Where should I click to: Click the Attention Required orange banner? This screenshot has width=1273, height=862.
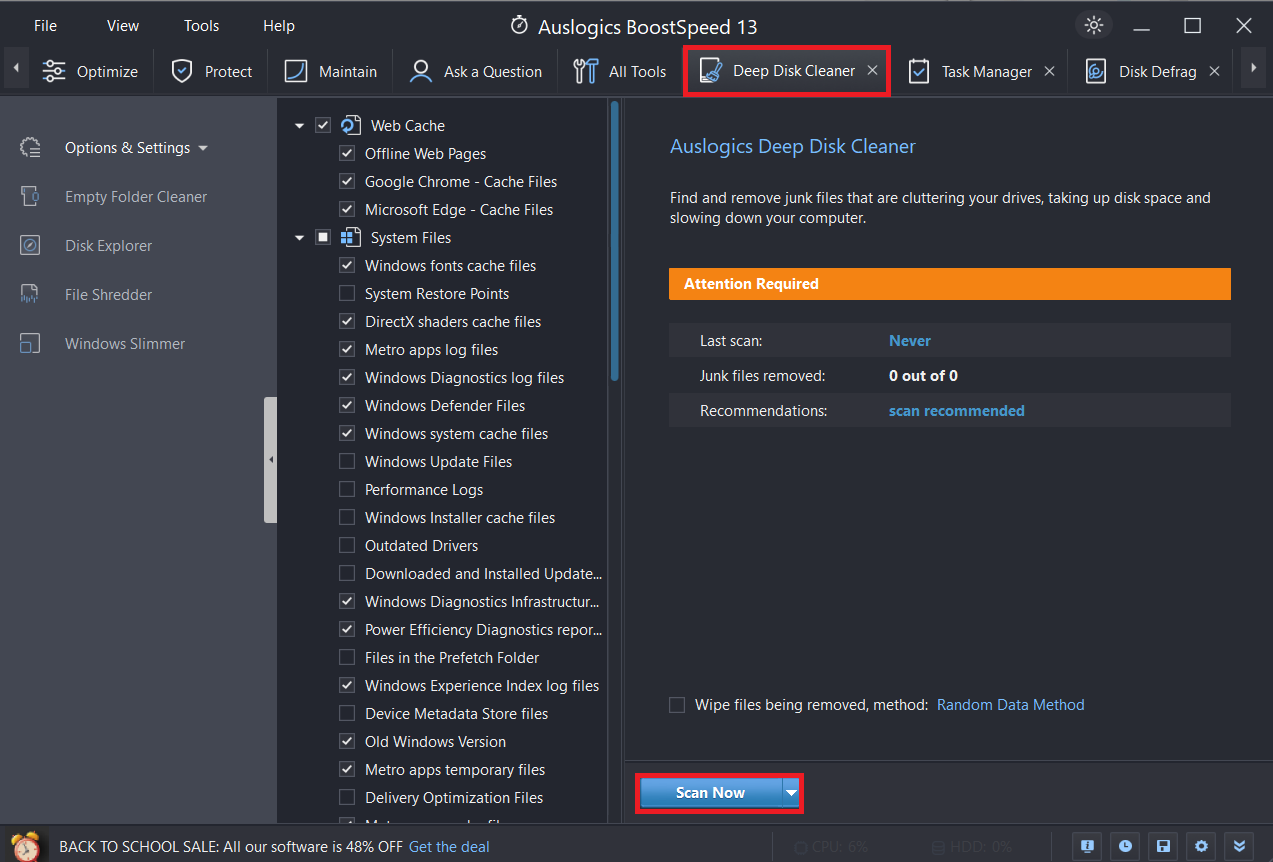click(x=950, y=284)
